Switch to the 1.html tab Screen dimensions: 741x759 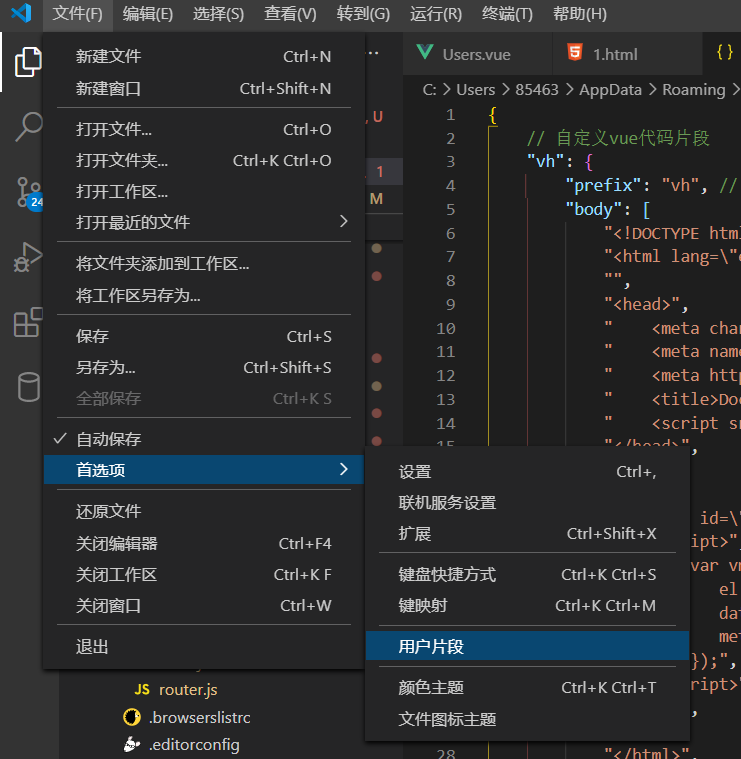[627, 53]
